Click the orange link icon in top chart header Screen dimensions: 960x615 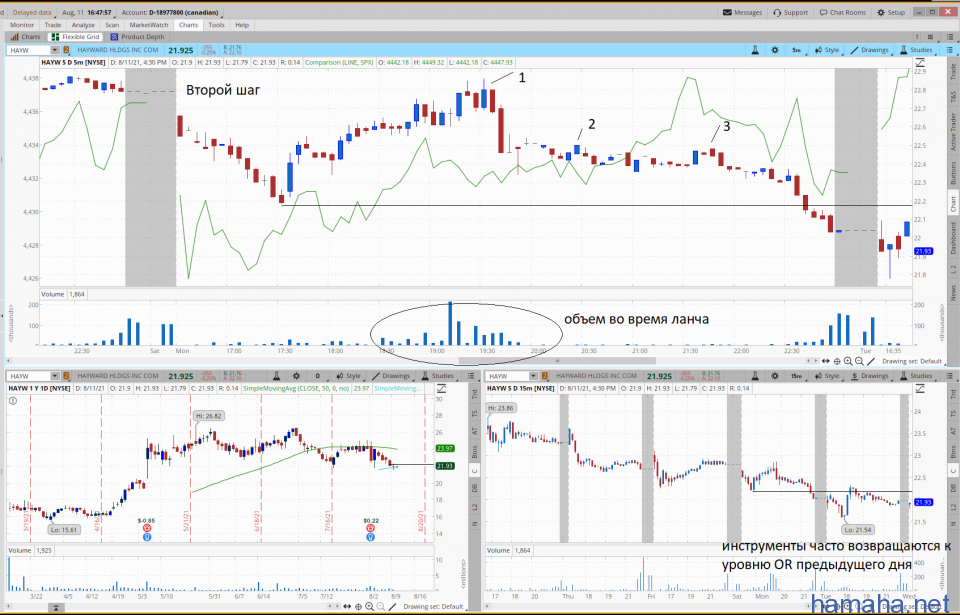[66, 50]
